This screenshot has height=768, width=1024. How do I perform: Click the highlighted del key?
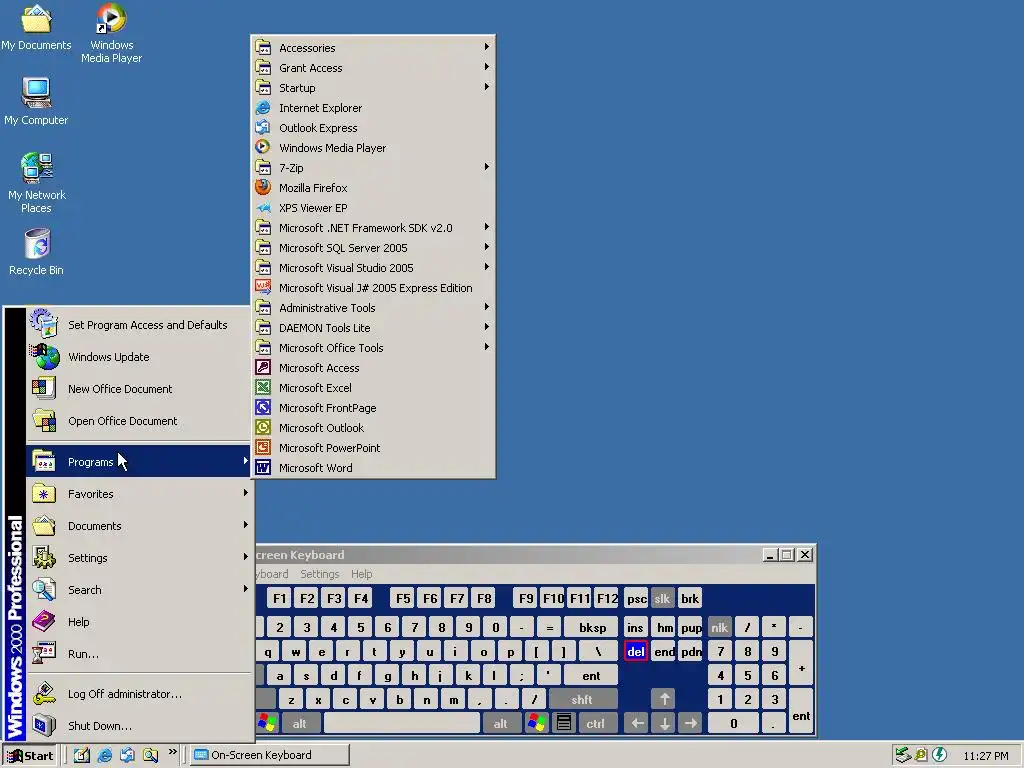click(635, 651)
